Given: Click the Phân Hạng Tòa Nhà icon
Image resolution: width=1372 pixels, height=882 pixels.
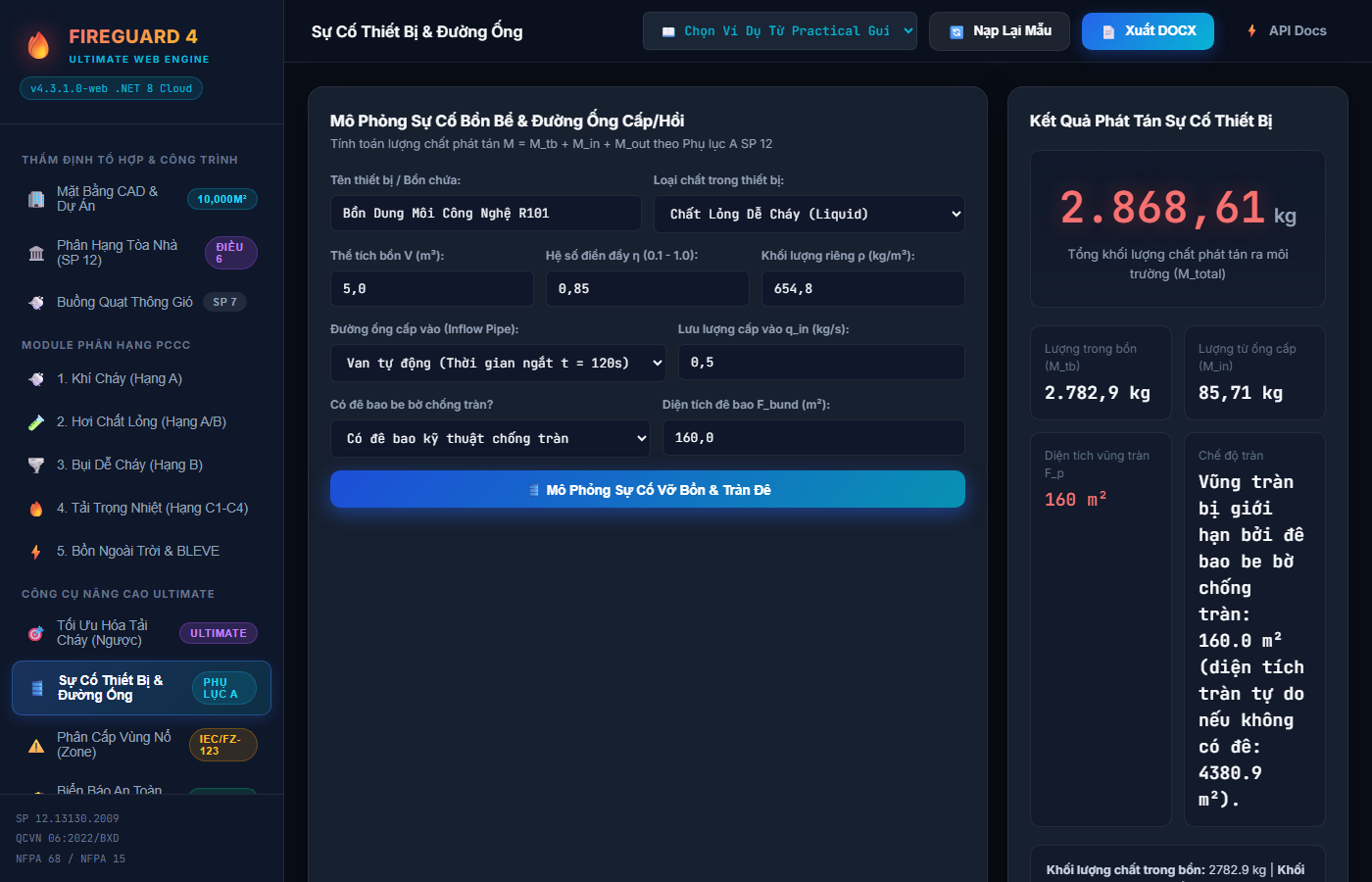Looking at the screenshot, I should point(36,253).
